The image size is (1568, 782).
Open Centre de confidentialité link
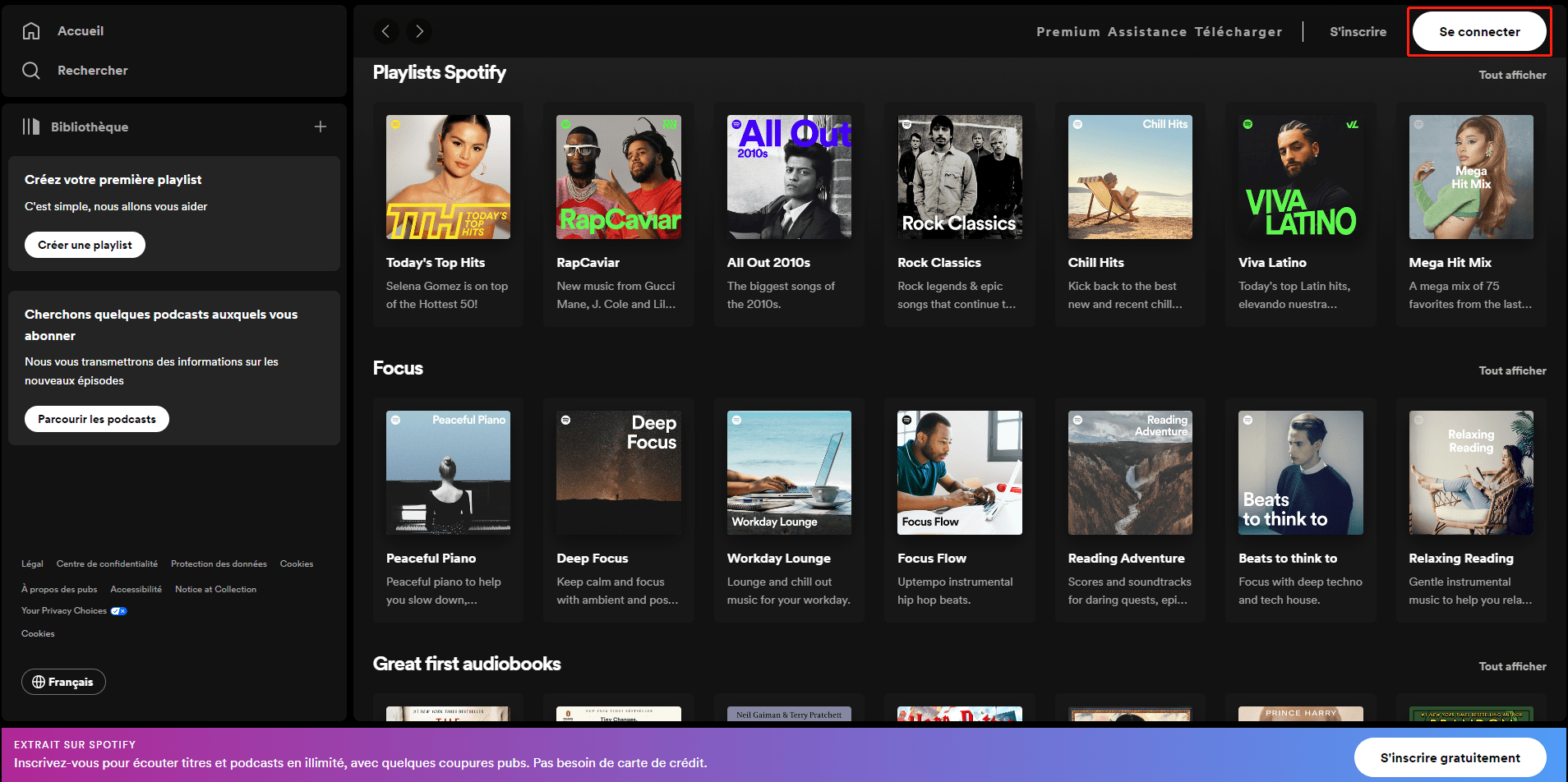pyautogui.click(x=107, y=563)
